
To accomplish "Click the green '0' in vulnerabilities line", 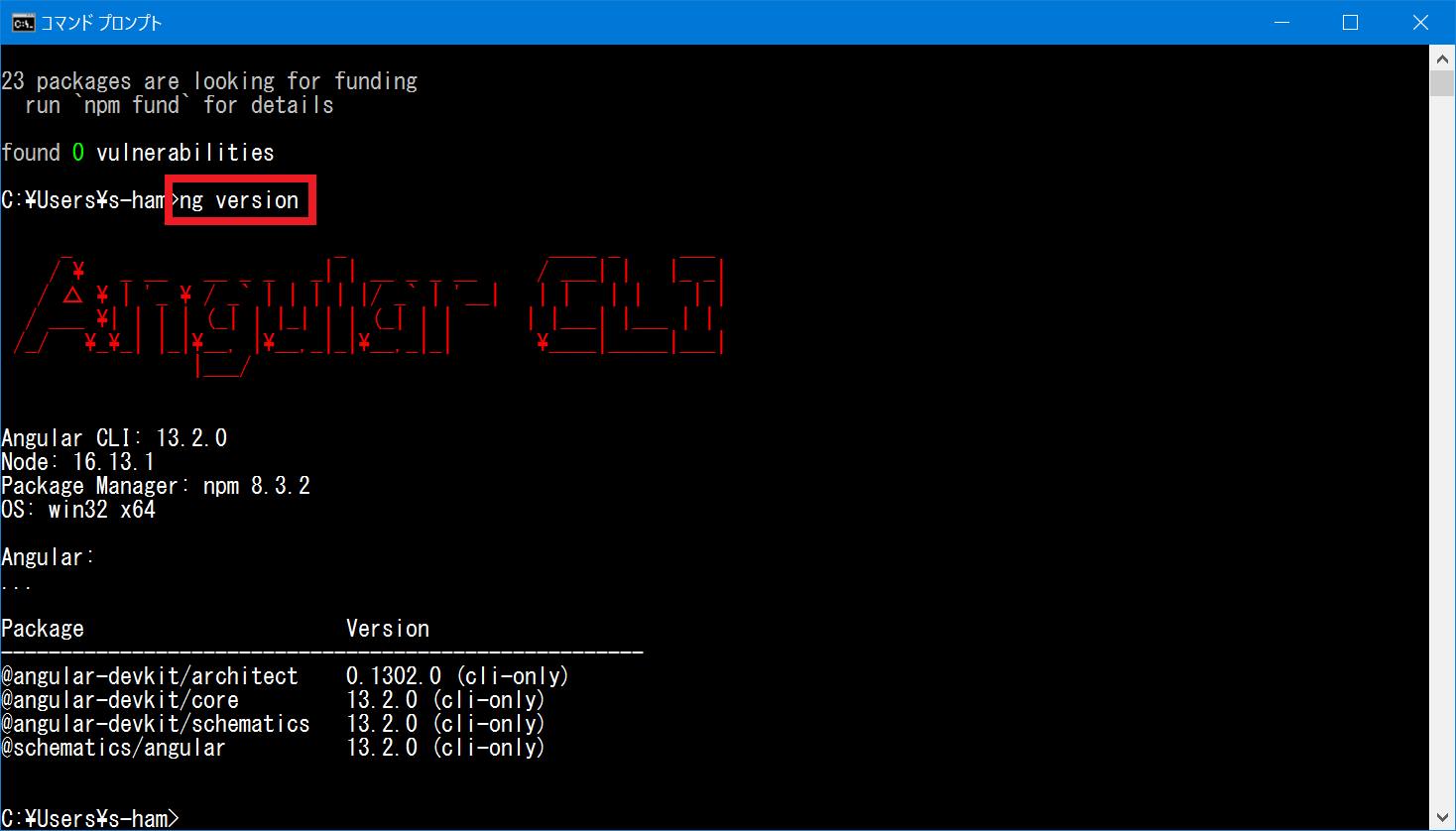I will point(78,153).
